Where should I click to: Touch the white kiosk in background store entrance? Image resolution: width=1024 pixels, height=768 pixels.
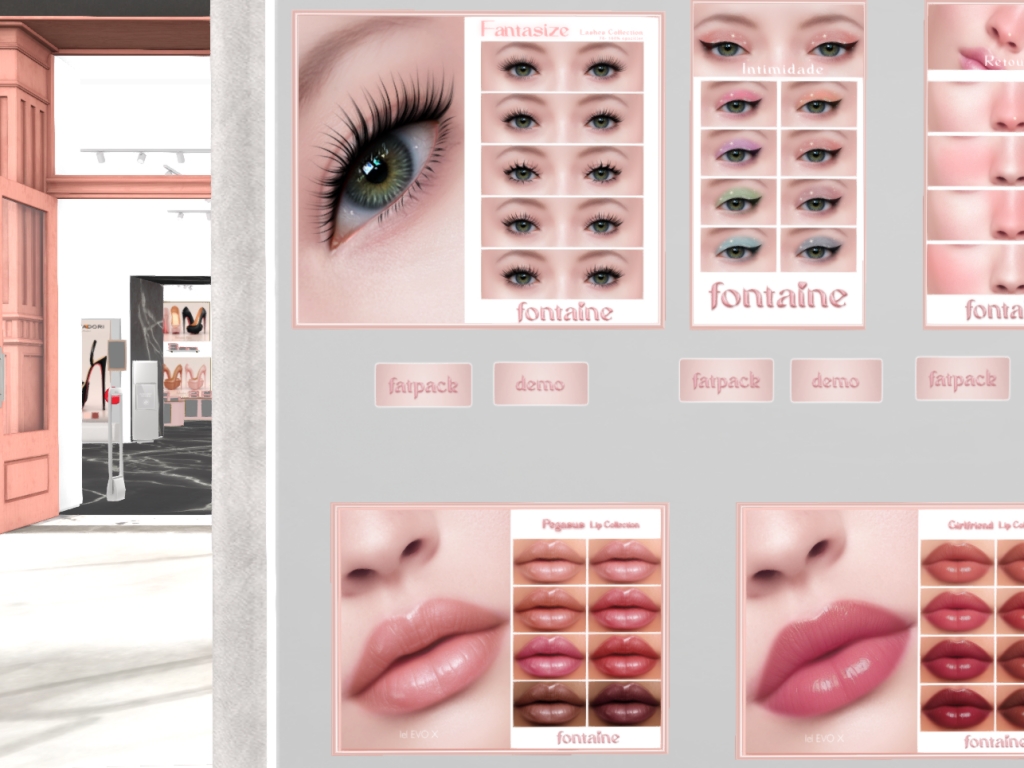point(146,400)
